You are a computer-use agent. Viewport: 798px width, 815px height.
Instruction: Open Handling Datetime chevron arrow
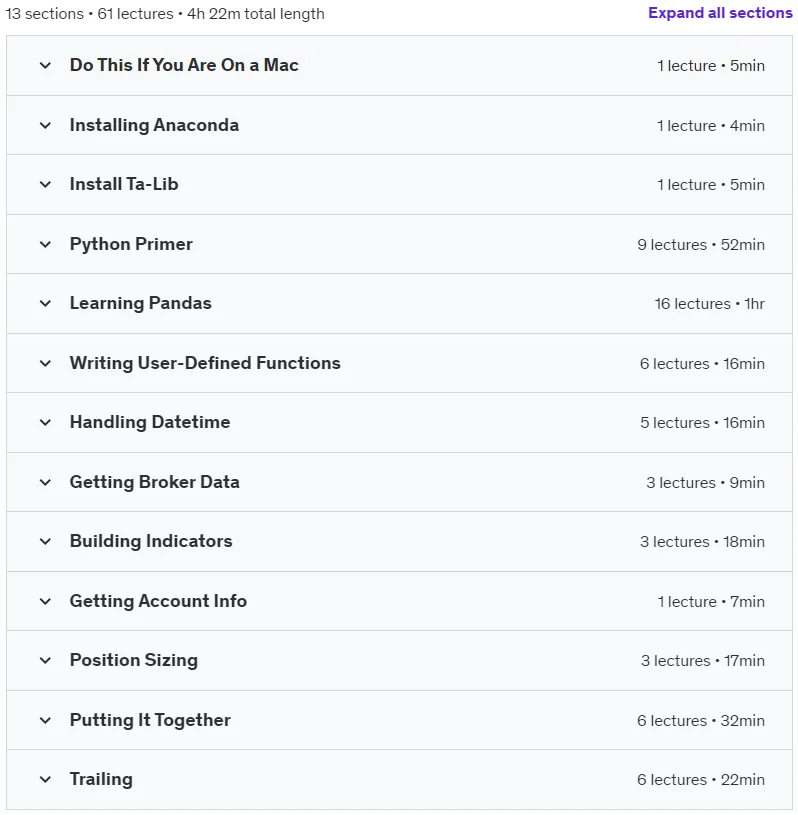pyautogui.click(x=45, y=423)
